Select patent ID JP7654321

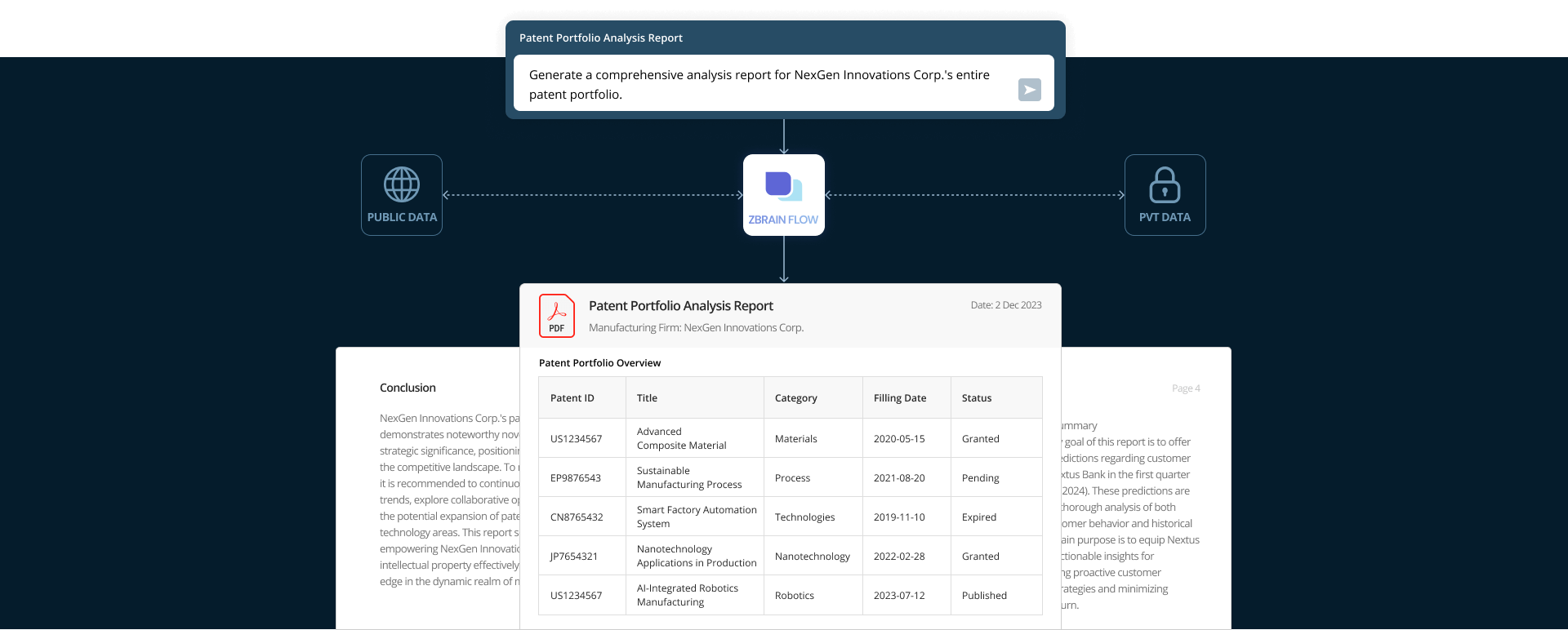[x=574, y=557]
